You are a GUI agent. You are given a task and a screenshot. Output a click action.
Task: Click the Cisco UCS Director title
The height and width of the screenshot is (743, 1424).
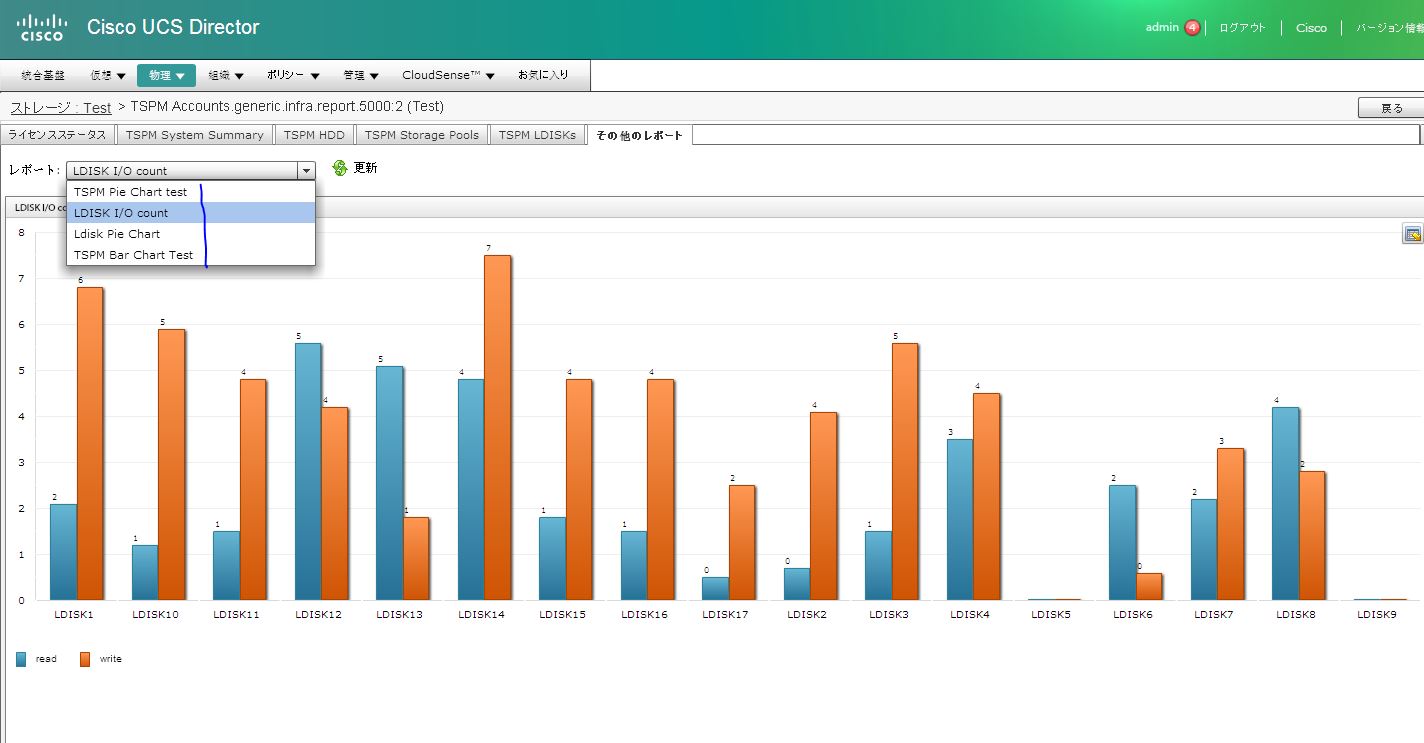click(x=173, y=28)
